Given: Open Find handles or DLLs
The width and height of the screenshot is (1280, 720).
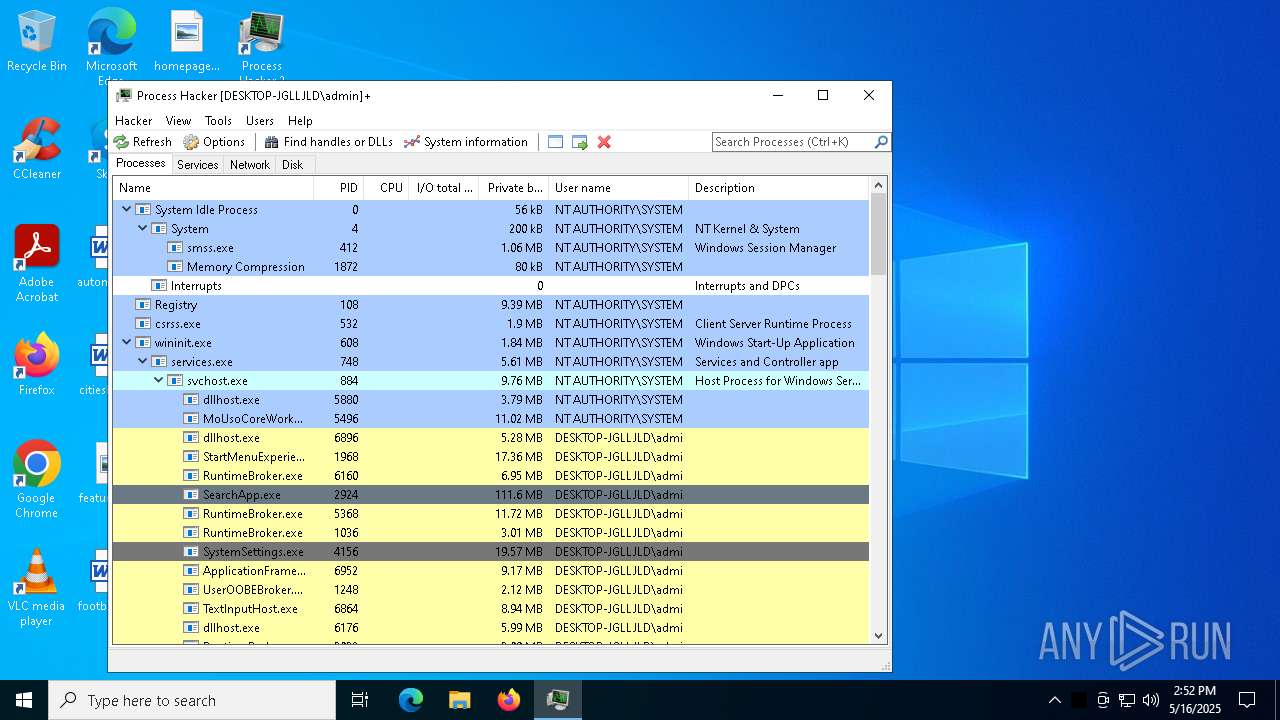Looking at the screenshot, I should pyautogui.click(x=328, y=142).
